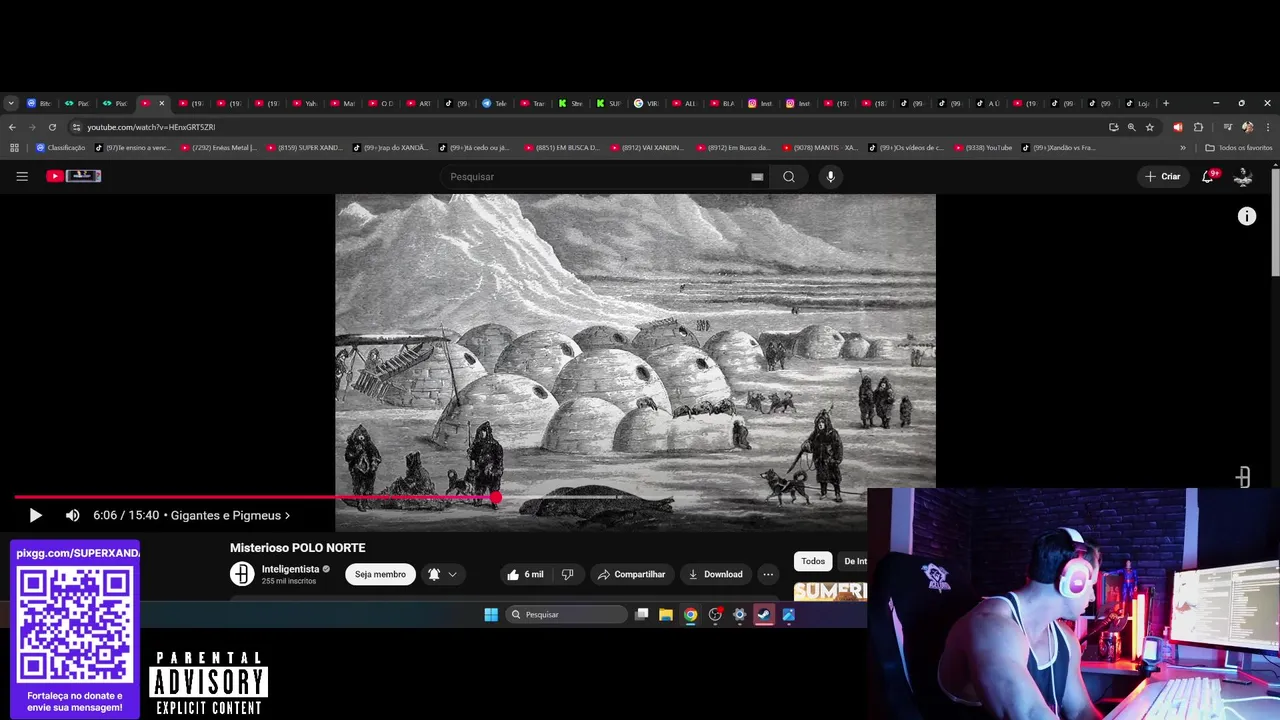Open the Chrome extensions puzzle icon
The width and height of the screenshot is (1280, 720).
[x=1198, y=127]
